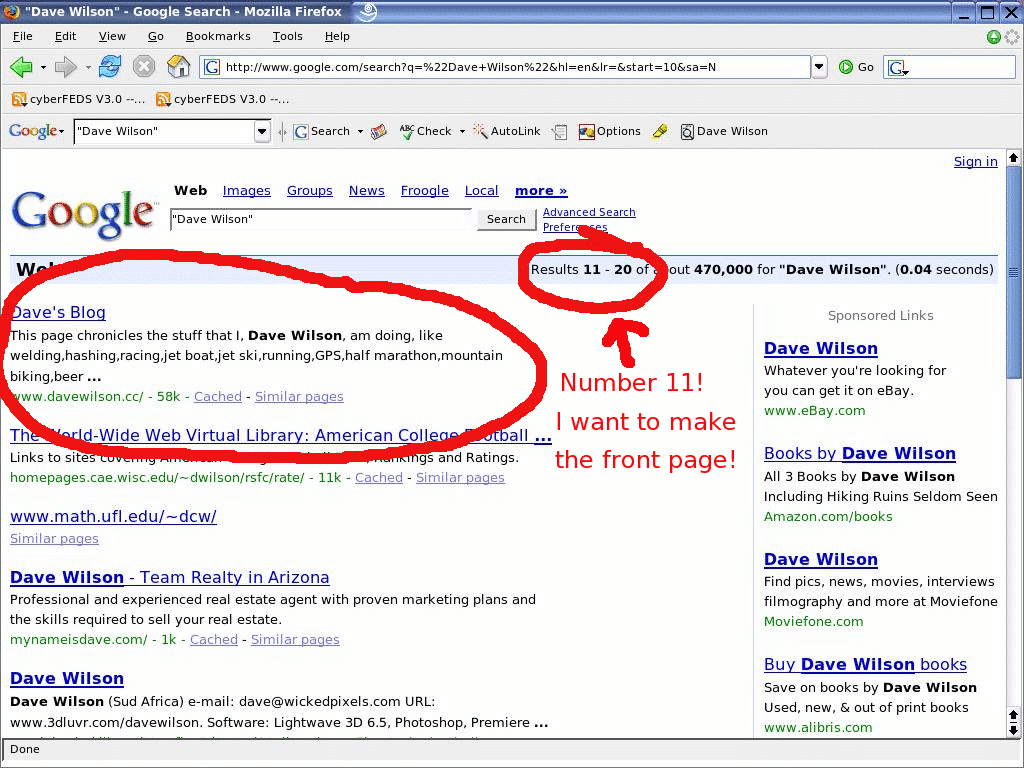Image resolution: width=1024 pixels, height=768 pixels.
Task: Go back with the green Back arrow
Action: (22, 67)
